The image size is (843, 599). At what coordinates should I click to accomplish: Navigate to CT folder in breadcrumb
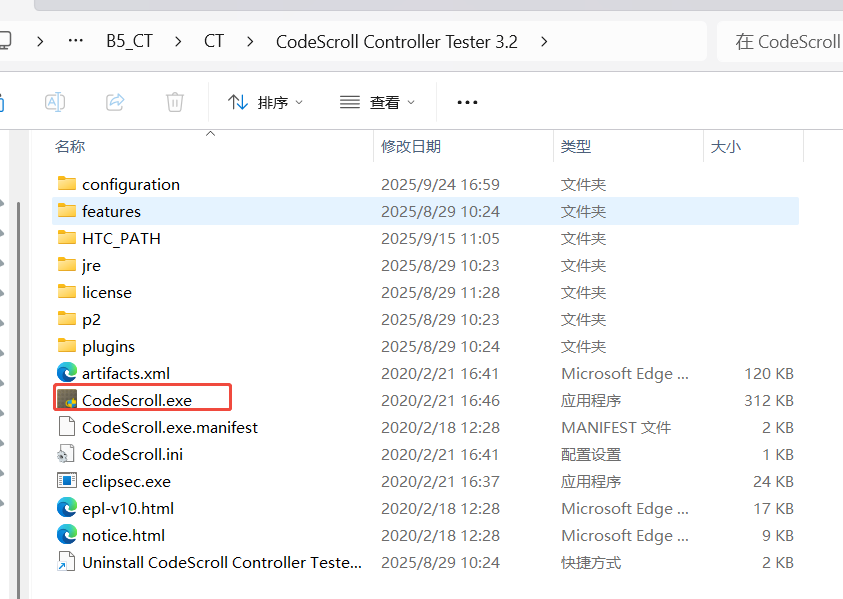click(214, 41)
